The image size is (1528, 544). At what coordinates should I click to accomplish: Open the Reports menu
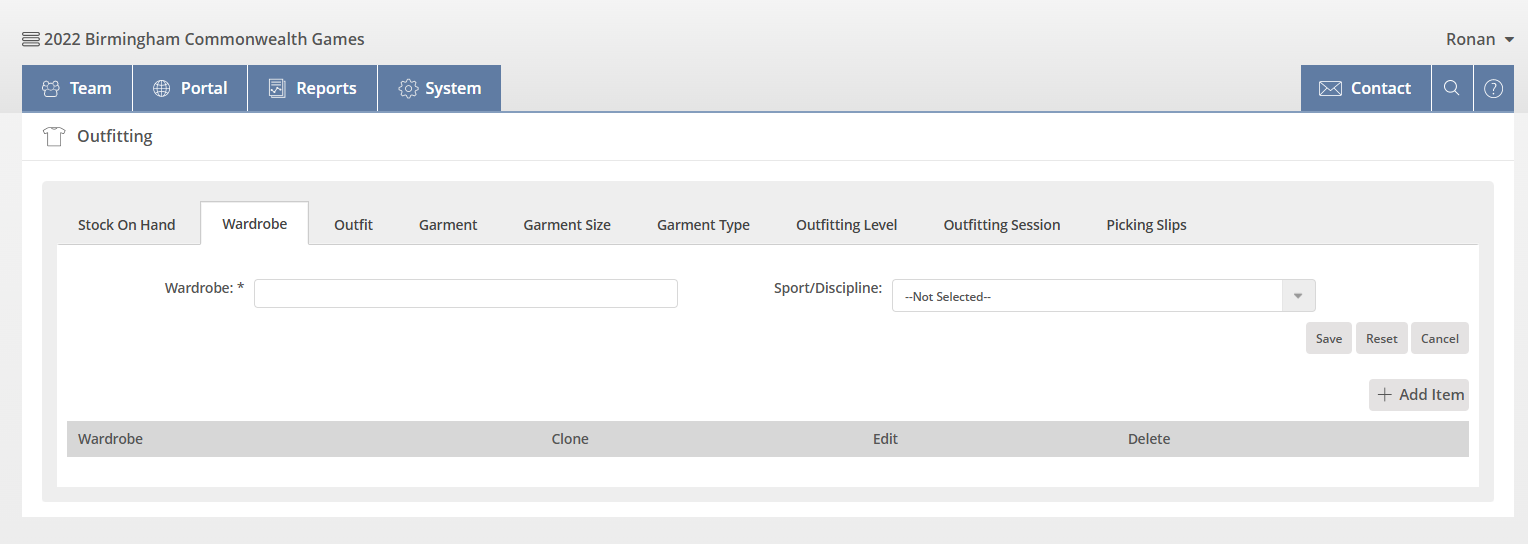(312, 88)
